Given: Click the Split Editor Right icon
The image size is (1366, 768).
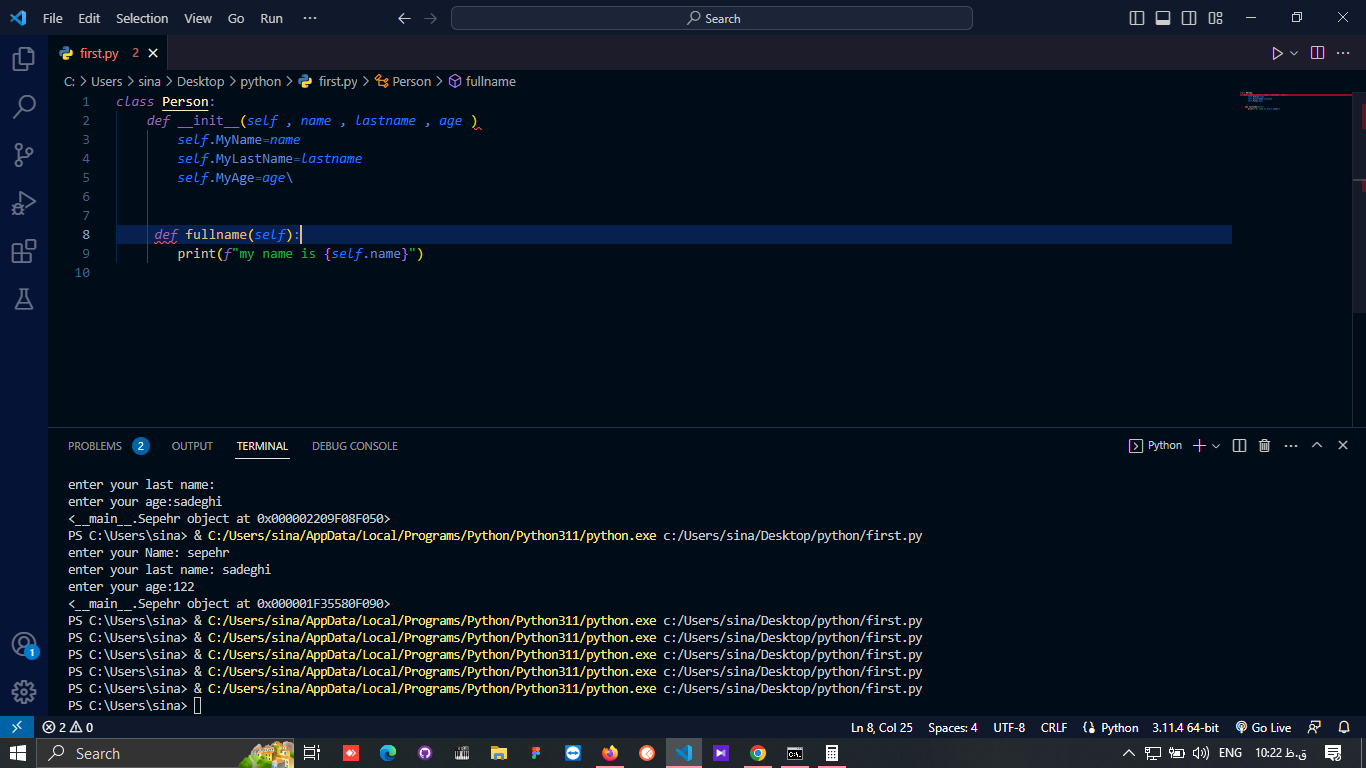Looking at the screenshot, I should [x=1317, y=53].
